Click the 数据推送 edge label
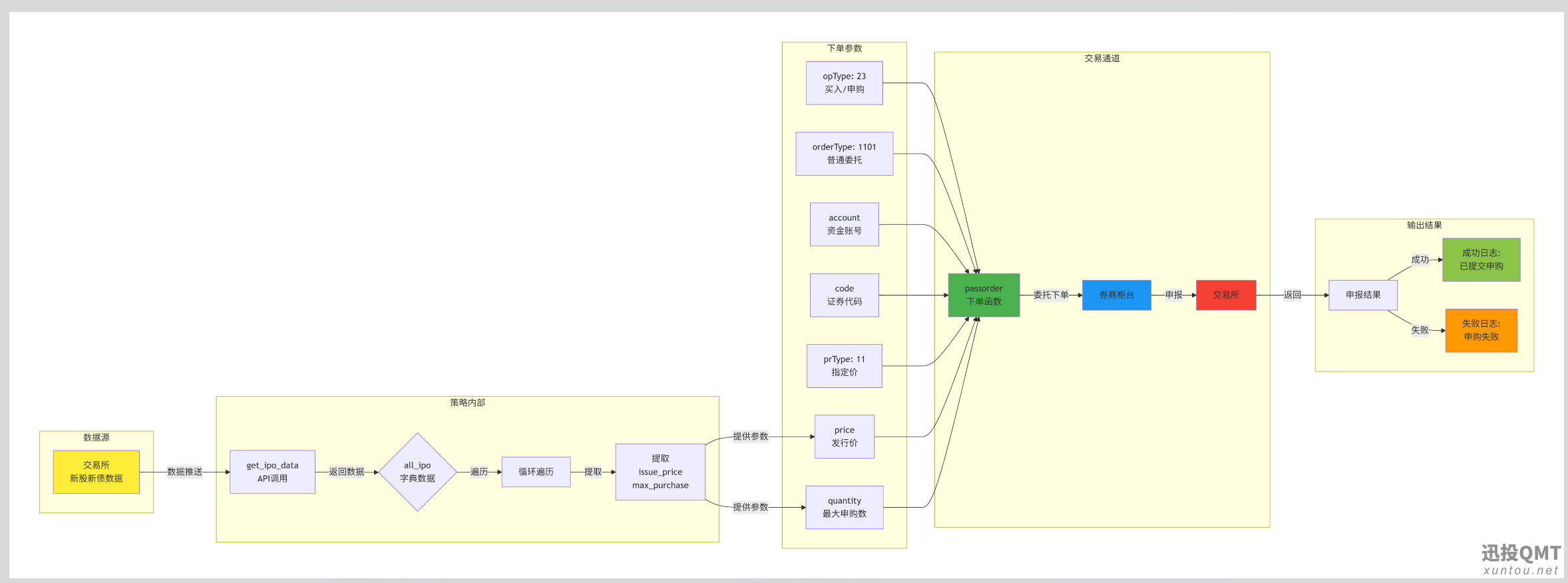This screenshot has height=583, width=1568. coord(184,472)
